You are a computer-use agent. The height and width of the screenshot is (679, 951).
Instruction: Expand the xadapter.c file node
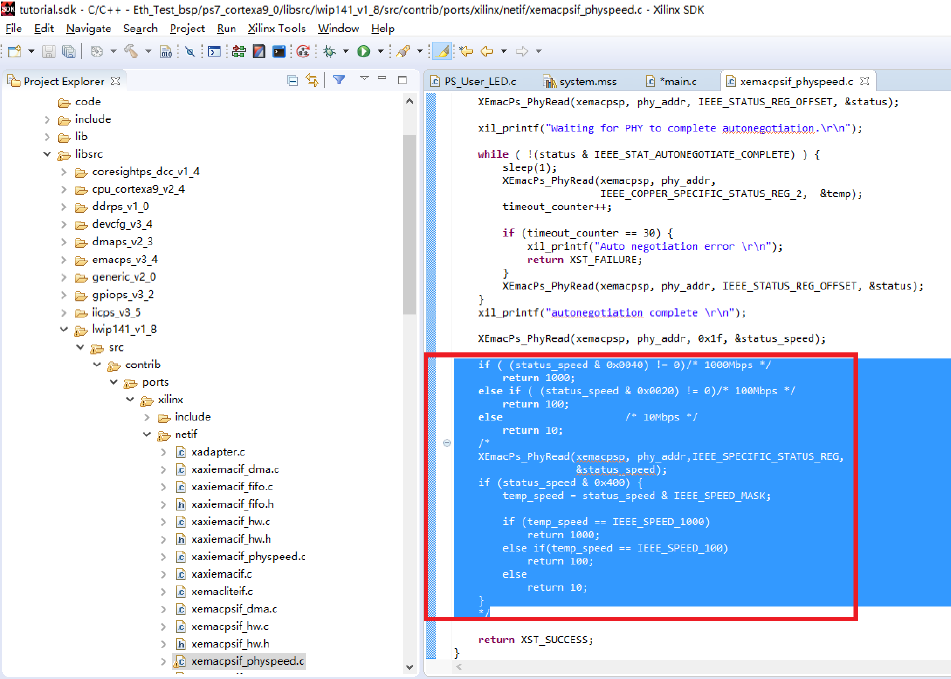coord(163,453)
